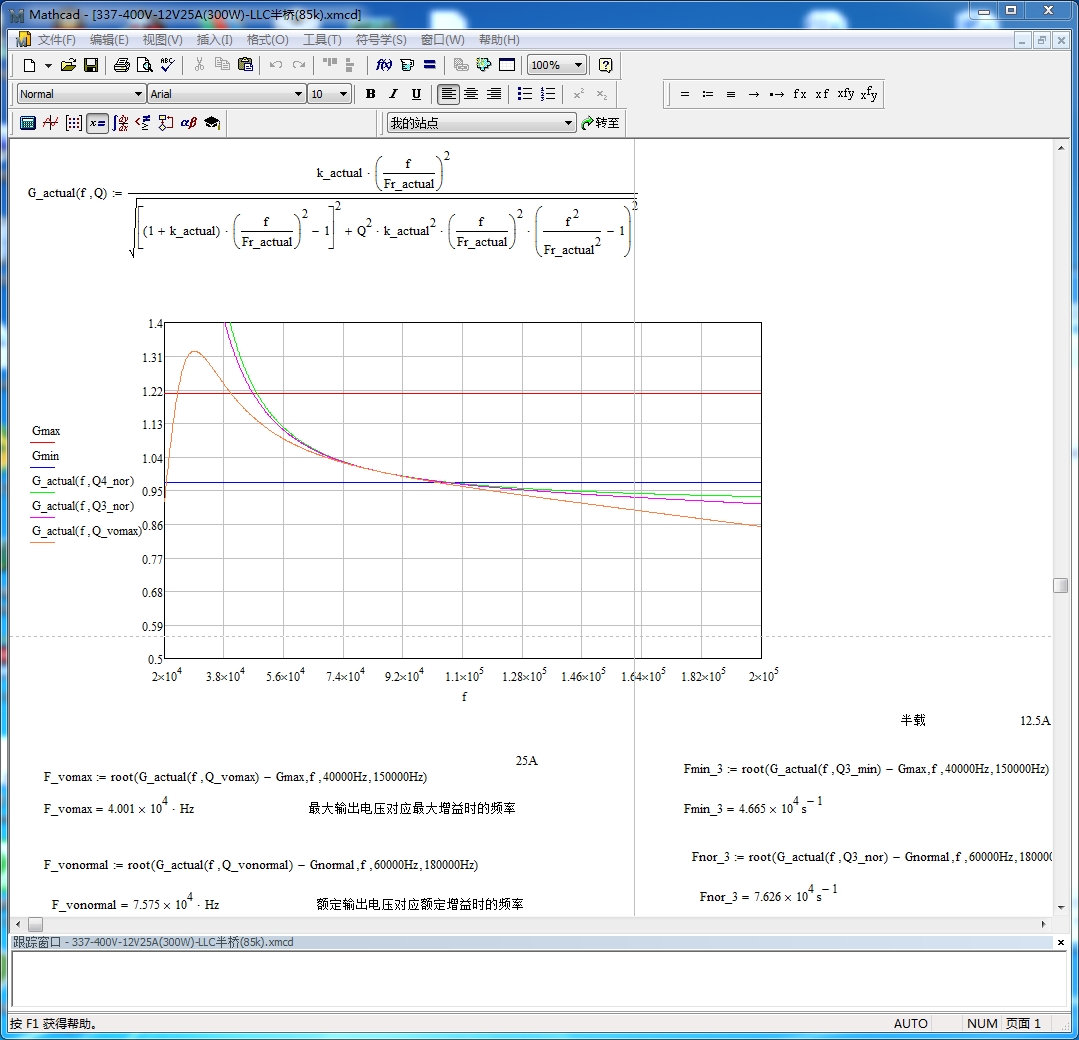1079x1040 pixels.
Task: Open the 插入(I) menu
Action: (x=215, y=40)
